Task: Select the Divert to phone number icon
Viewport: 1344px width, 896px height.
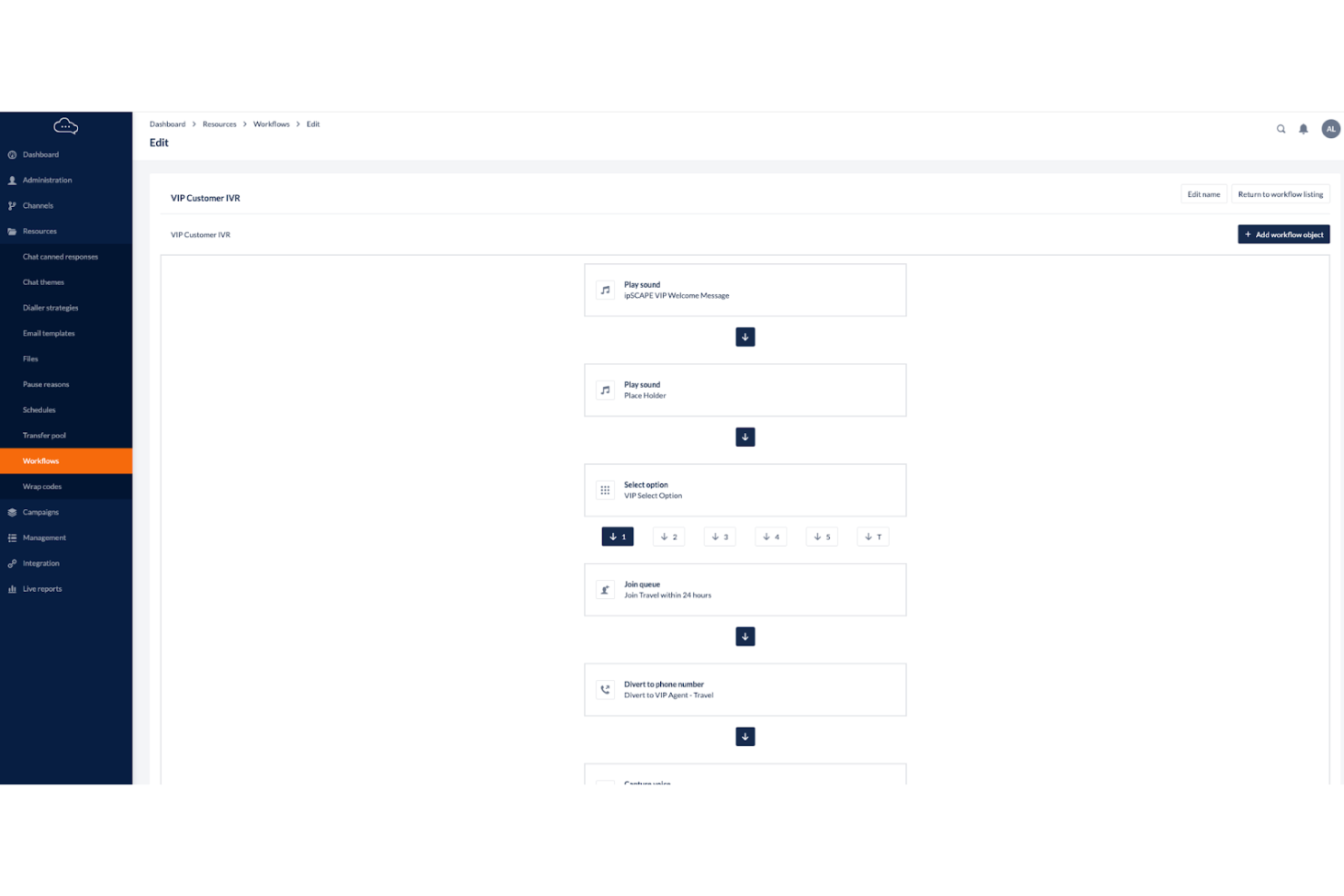Action: coord(605,689)
